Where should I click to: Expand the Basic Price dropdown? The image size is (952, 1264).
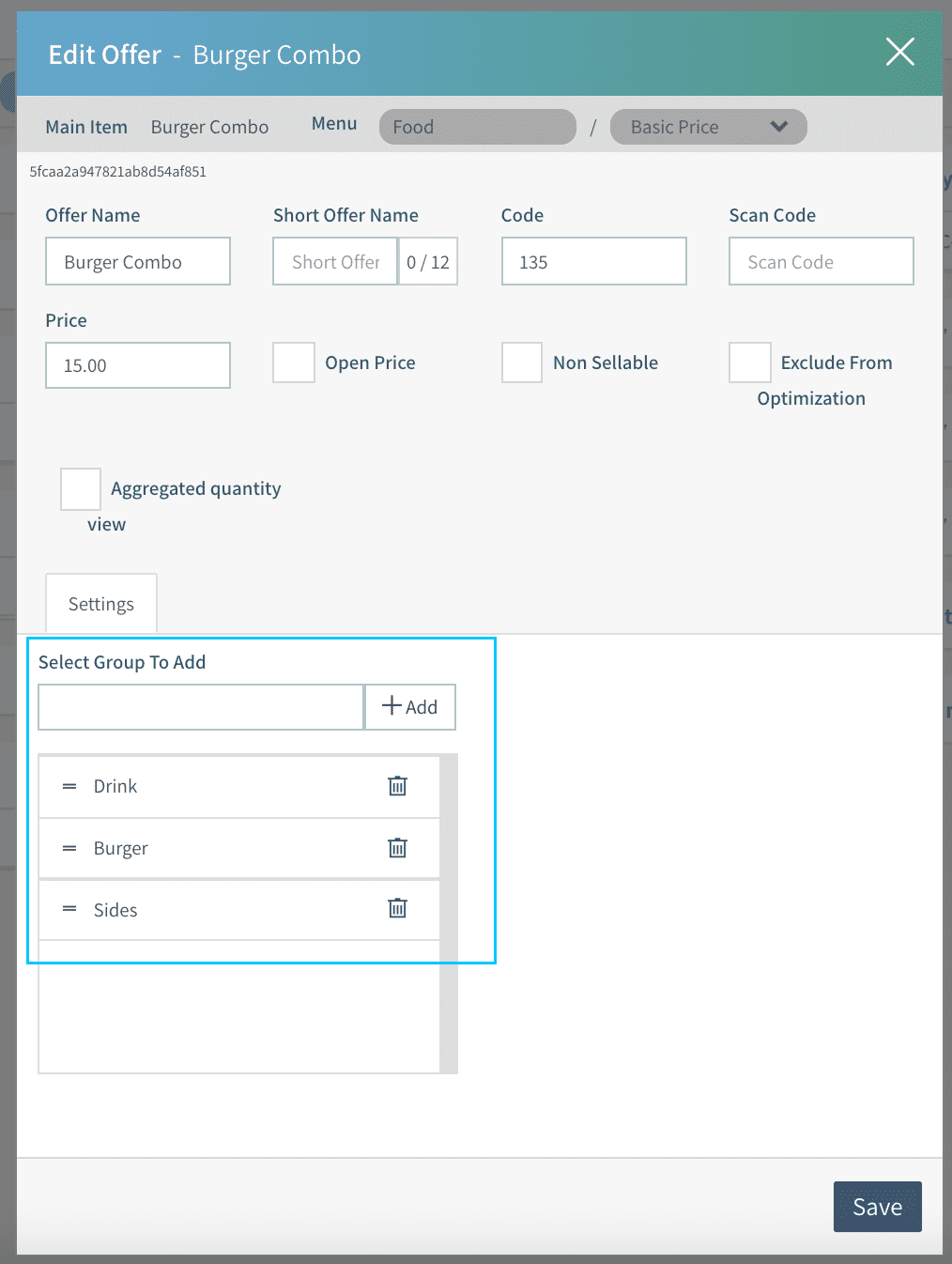[708, 127]
